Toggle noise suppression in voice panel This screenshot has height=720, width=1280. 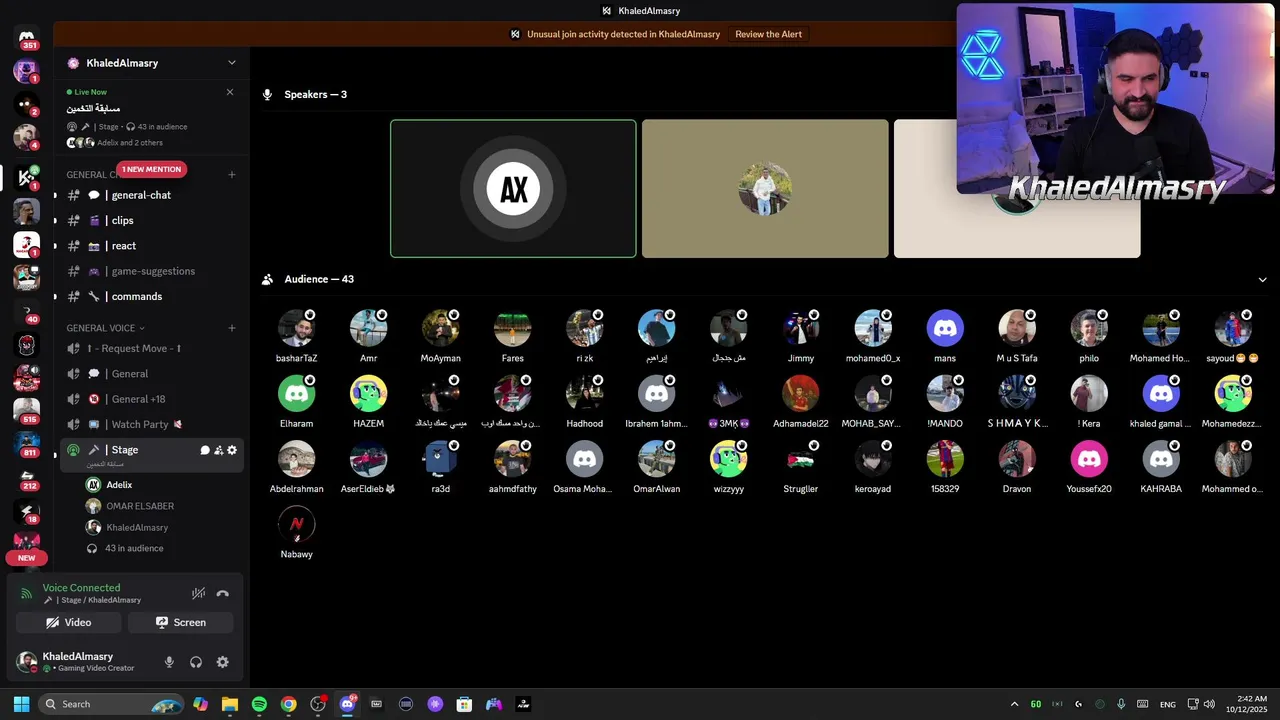coord(198,593)
